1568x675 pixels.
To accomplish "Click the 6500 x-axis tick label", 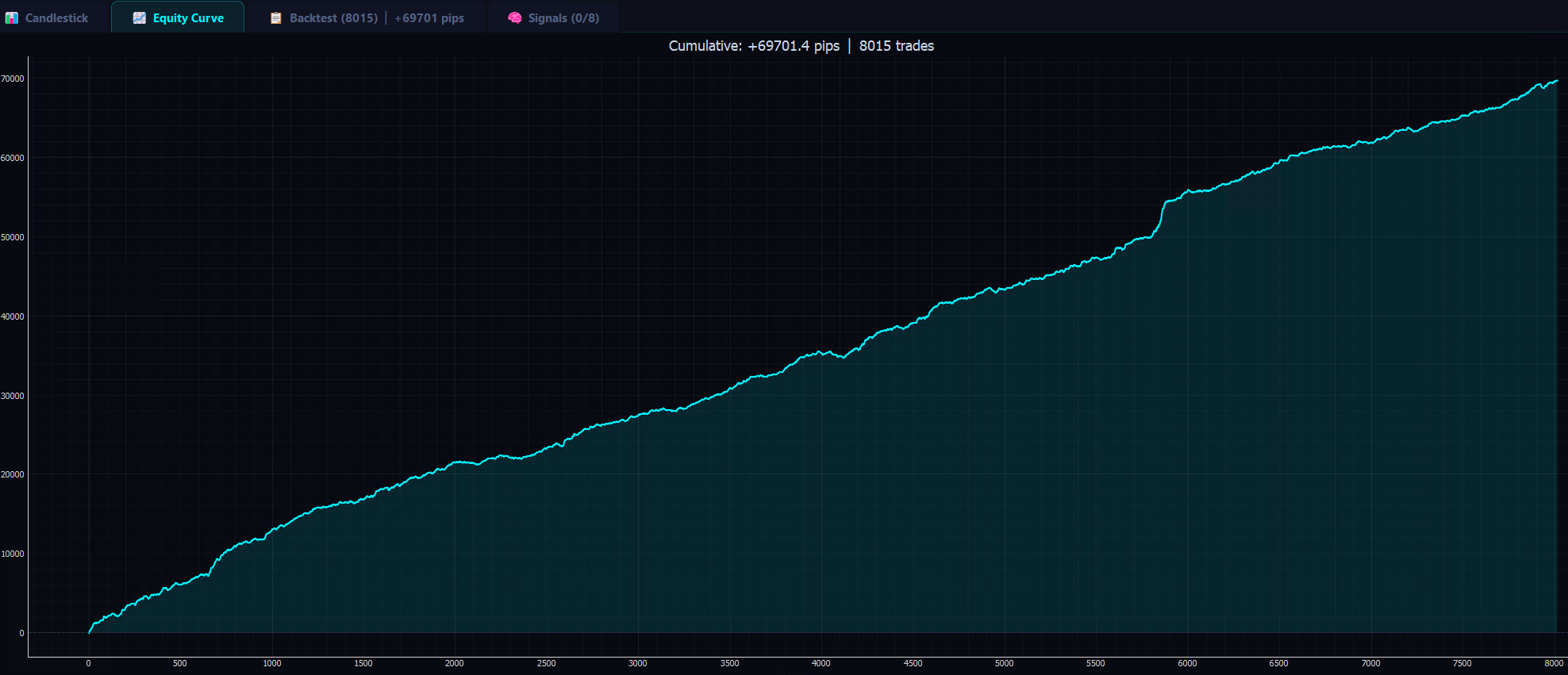I will coord(1279,663).
